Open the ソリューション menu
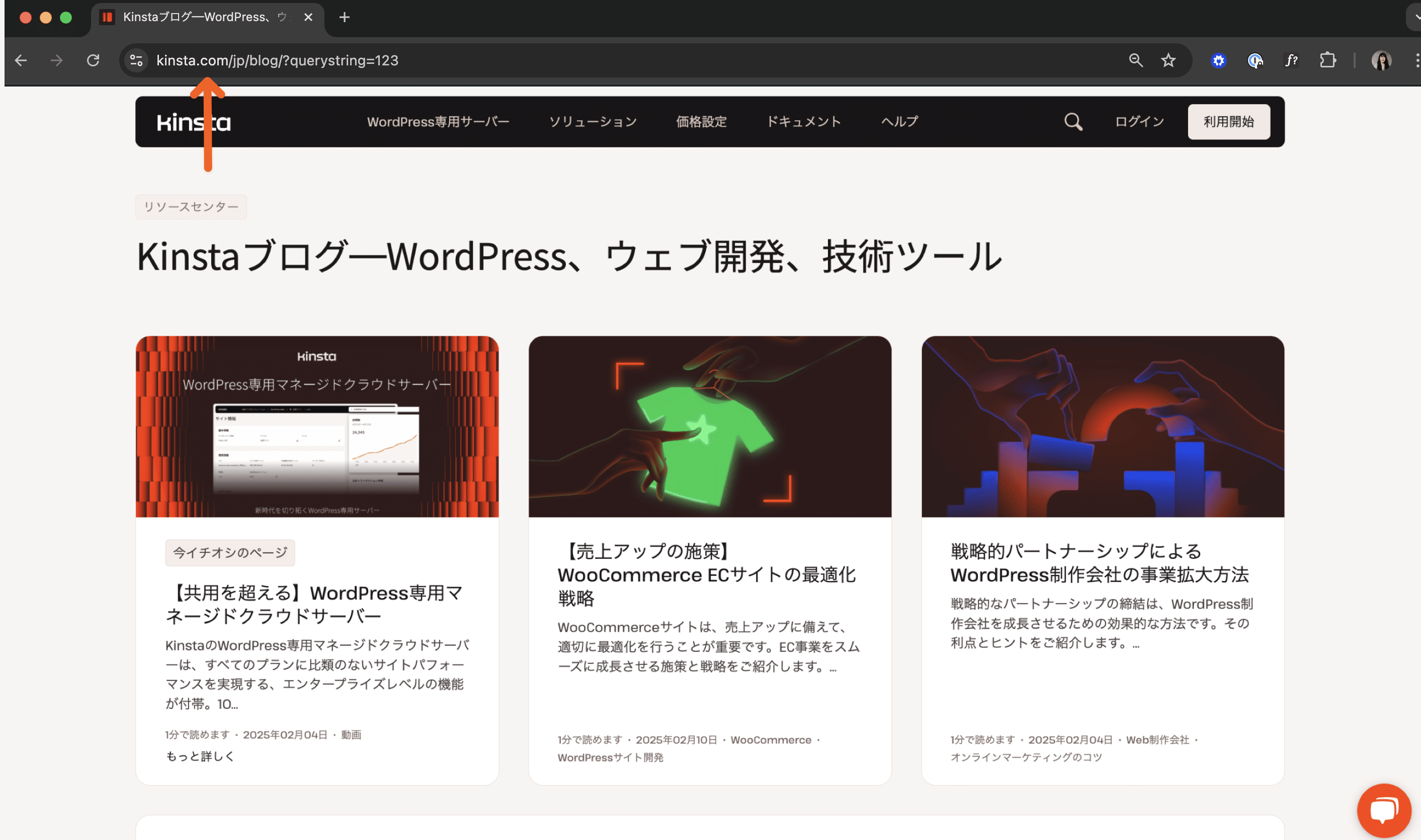This screenshot has width=1421, height=840. coord(593,122)
